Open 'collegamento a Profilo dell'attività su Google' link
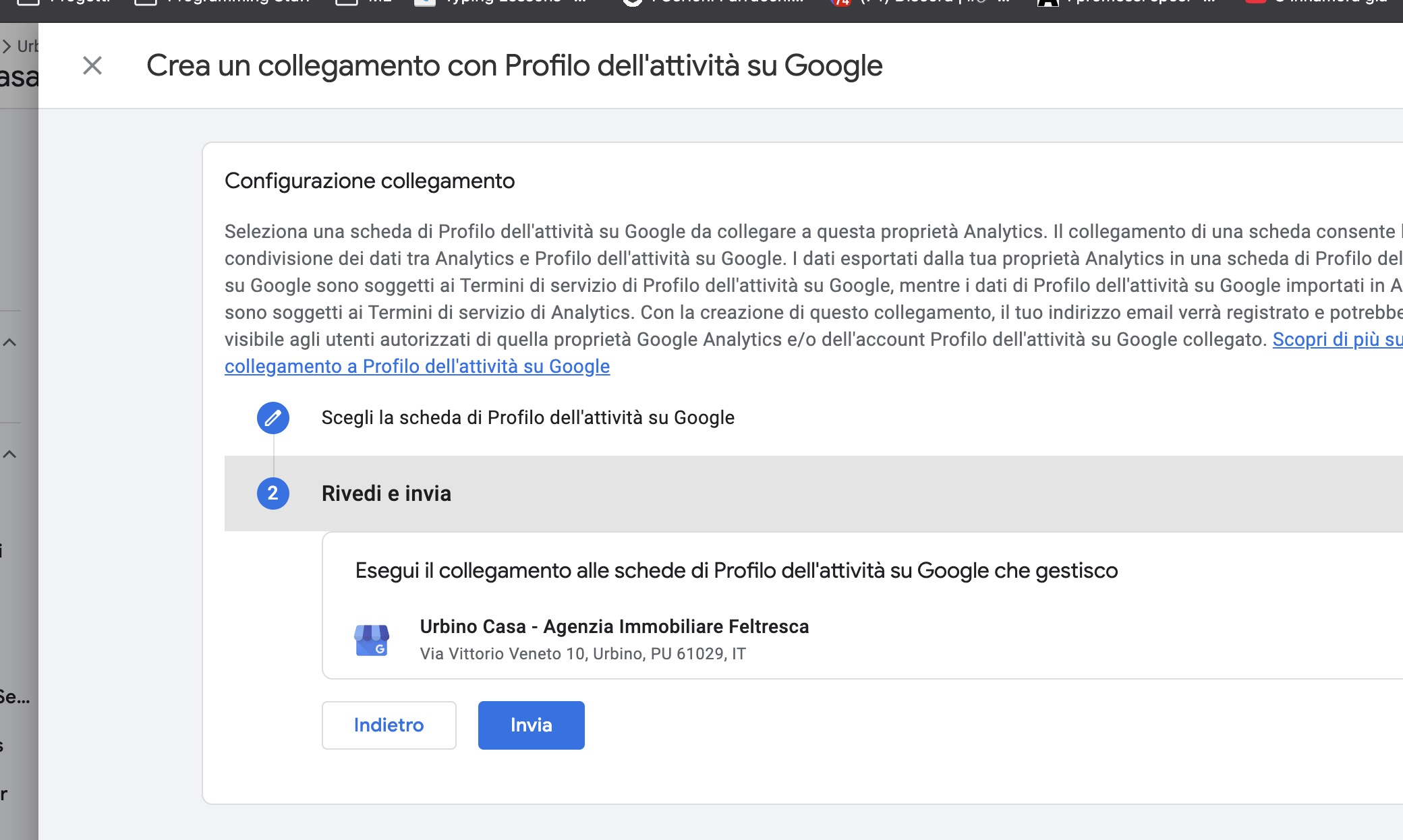1403x840 pixels. tap(417, 366)
